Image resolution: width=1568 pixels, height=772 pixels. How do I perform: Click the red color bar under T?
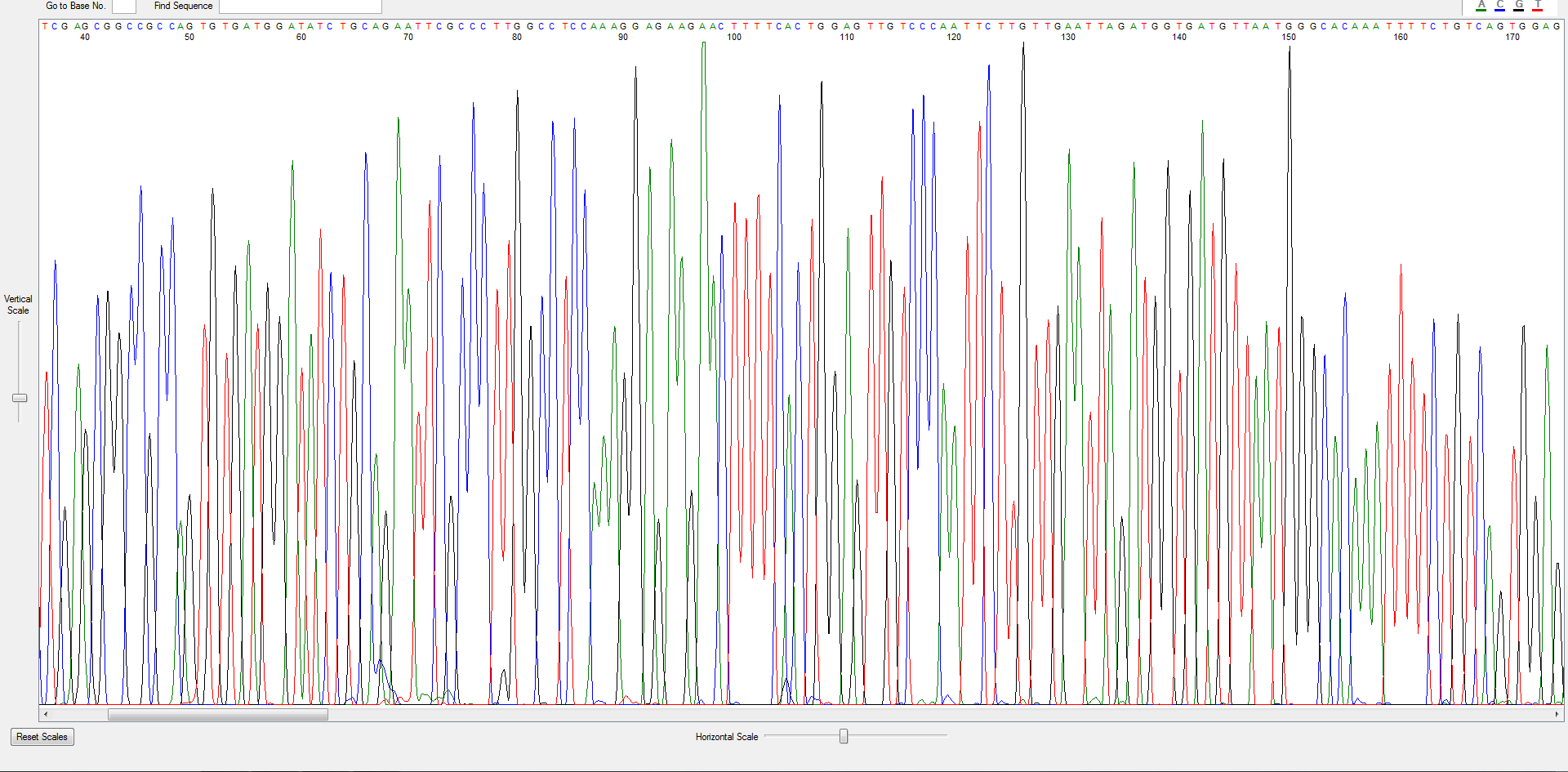pyautogui.click(x=1538, y=10)
